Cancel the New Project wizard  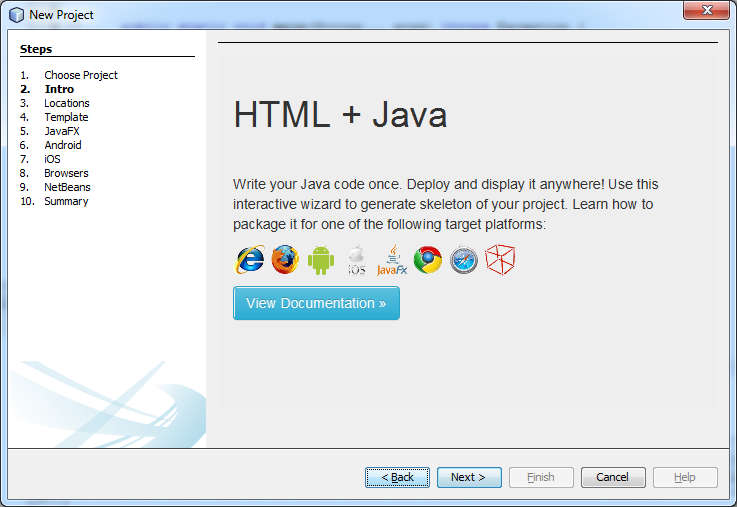coord(613,477)
